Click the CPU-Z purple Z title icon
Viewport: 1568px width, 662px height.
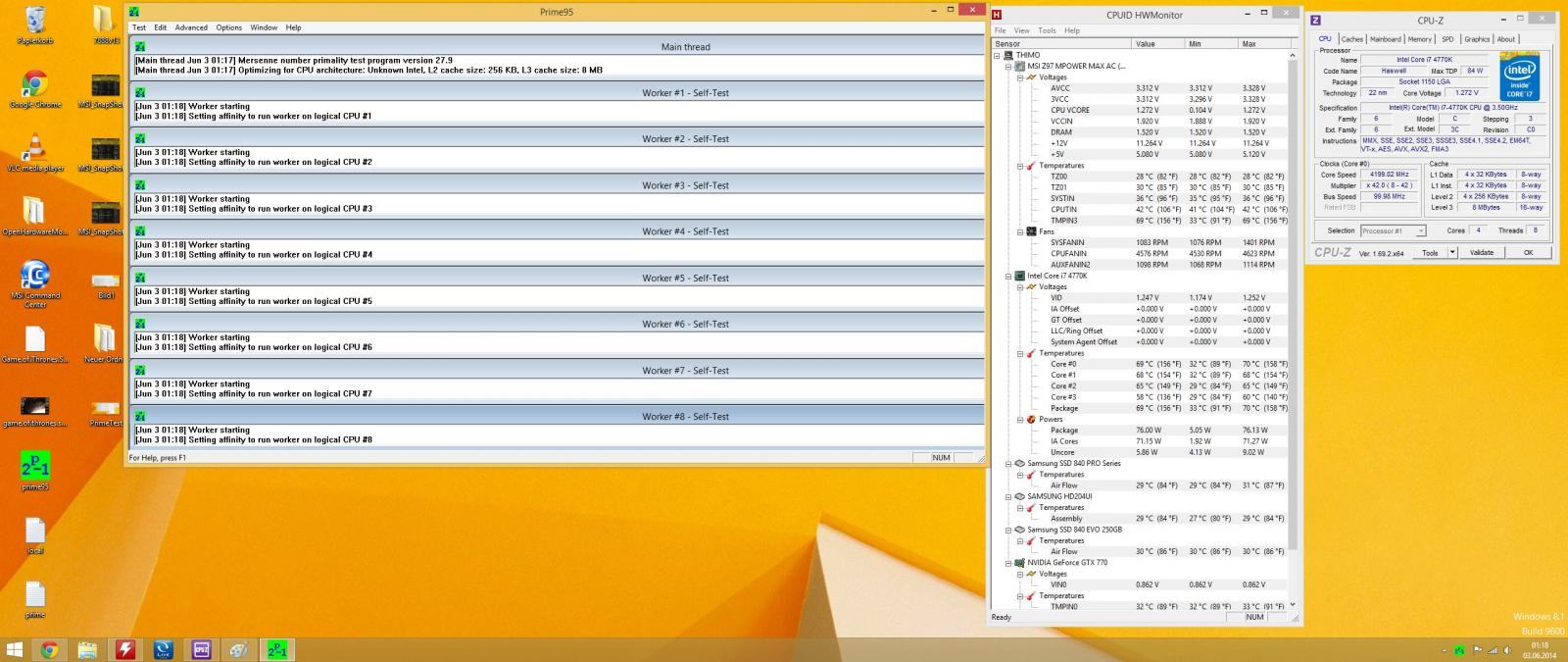pos(1315,20)
